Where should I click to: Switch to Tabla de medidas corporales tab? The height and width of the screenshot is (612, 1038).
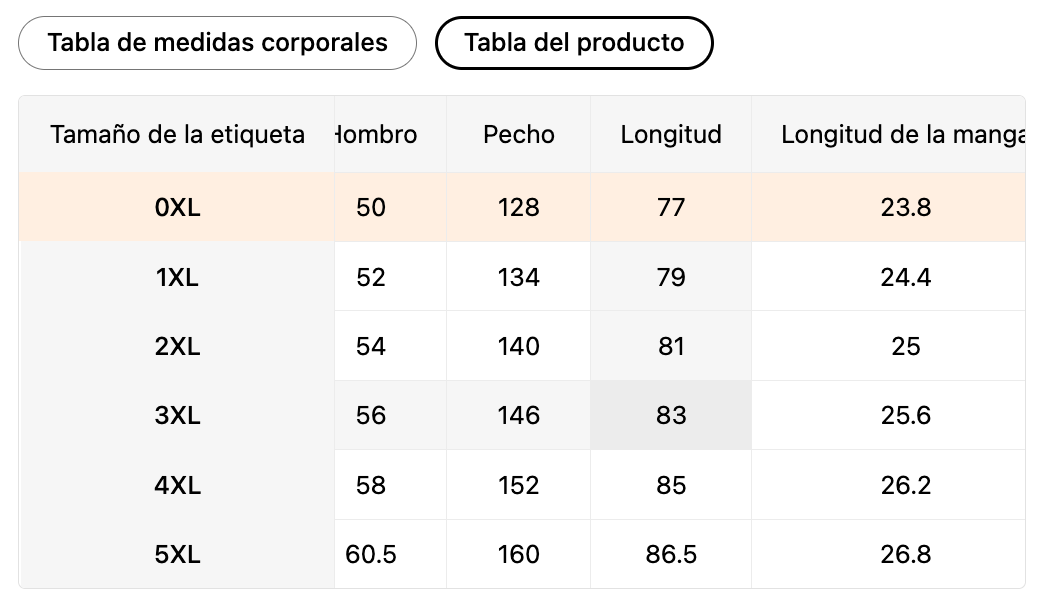tap(217, 43)
